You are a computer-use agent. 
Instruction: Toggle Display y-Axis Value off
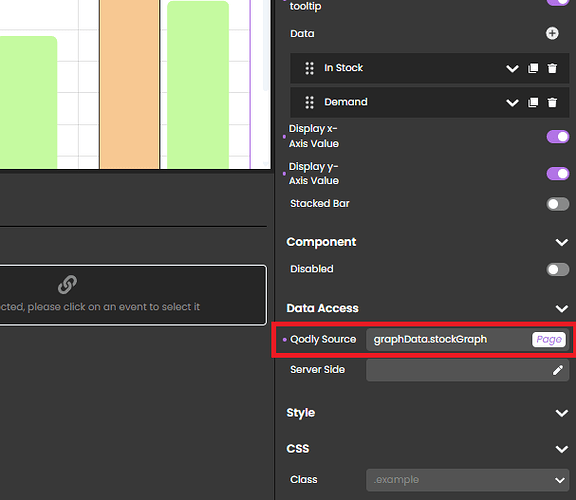pos(558,173)
